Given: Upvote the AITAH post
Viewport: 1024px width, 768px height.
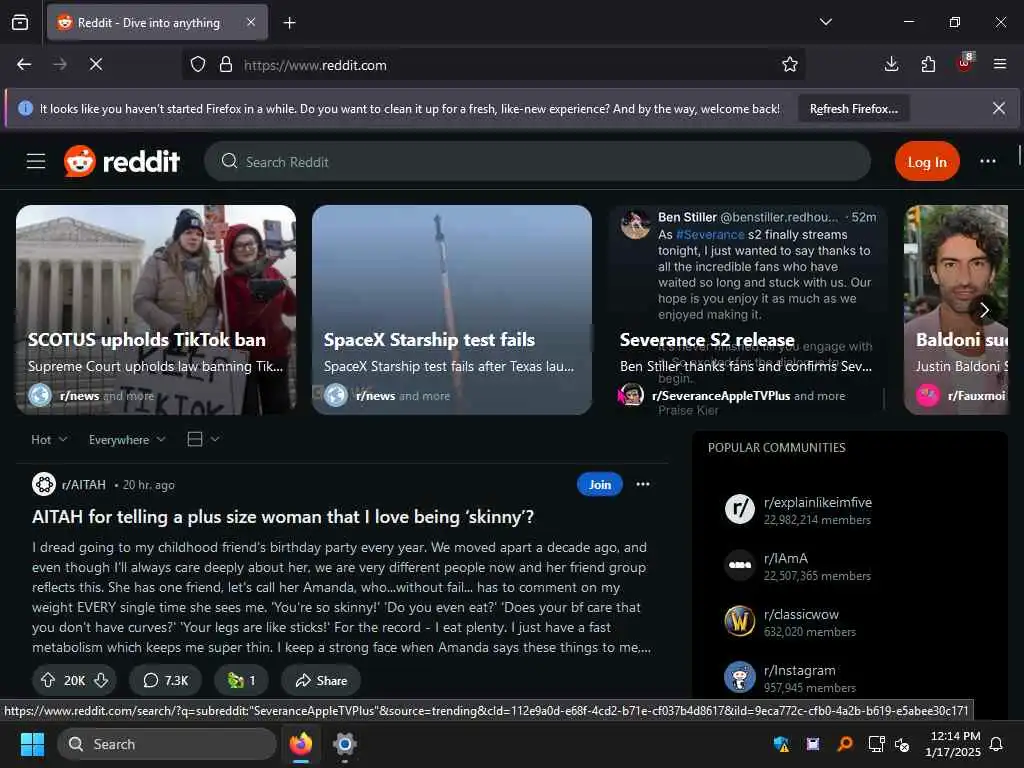Looking at the screenshot, I should (48, 680).
